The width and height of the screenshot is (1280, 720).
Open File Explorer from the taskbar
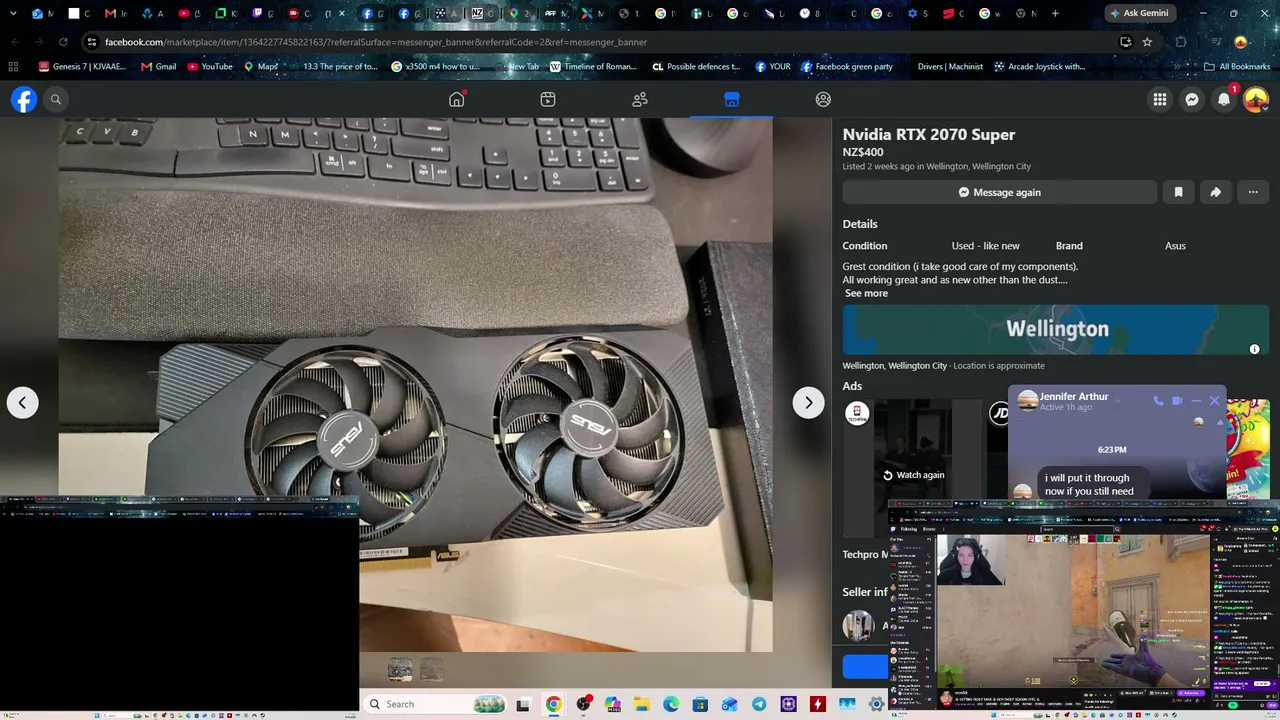(x=641, y=704)
